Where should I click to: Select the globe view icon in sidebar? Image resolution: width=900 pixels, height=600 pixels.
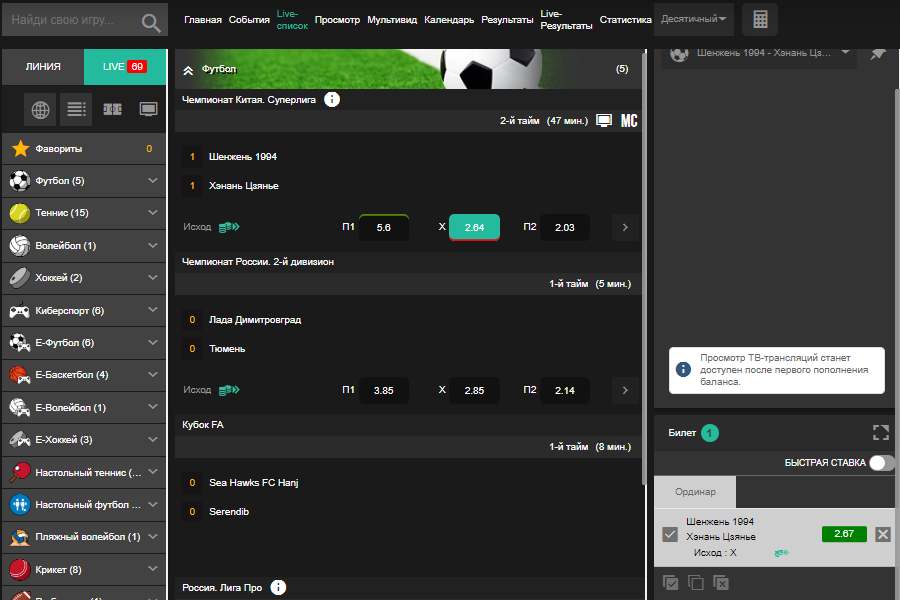pyautogui.click(x=41, y=109)
